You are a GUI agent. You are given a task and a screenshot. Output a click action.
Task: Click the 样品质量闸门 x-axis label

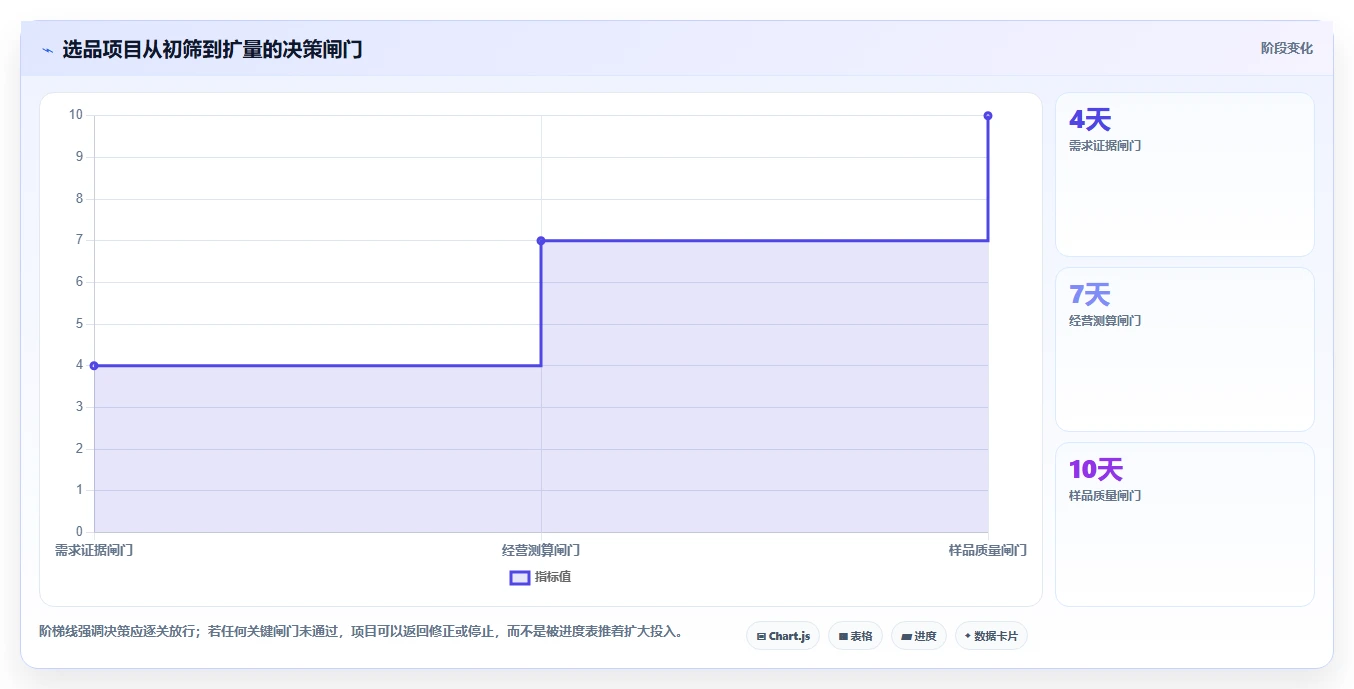coord(988,550)
